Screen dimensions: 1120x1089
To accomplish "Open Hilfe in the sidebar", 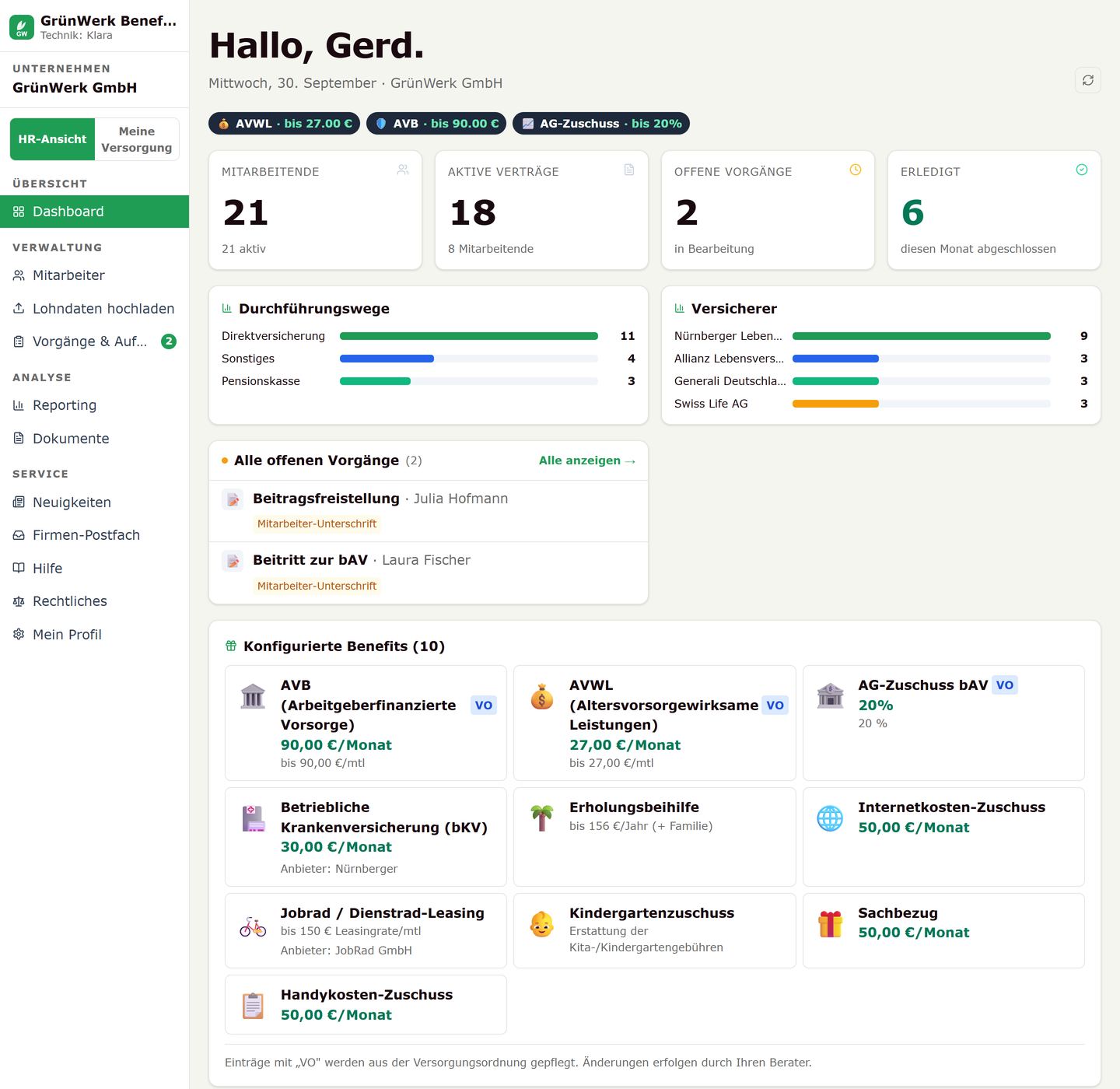I will click(94, 569).
